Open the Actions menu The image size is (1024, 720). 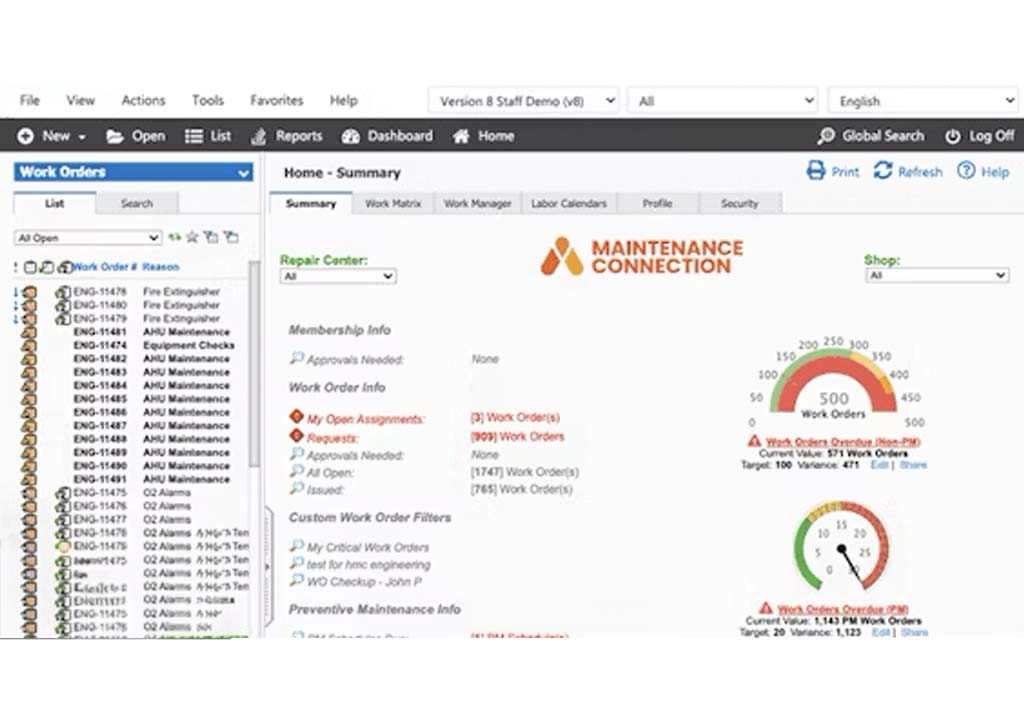(143, 100)
